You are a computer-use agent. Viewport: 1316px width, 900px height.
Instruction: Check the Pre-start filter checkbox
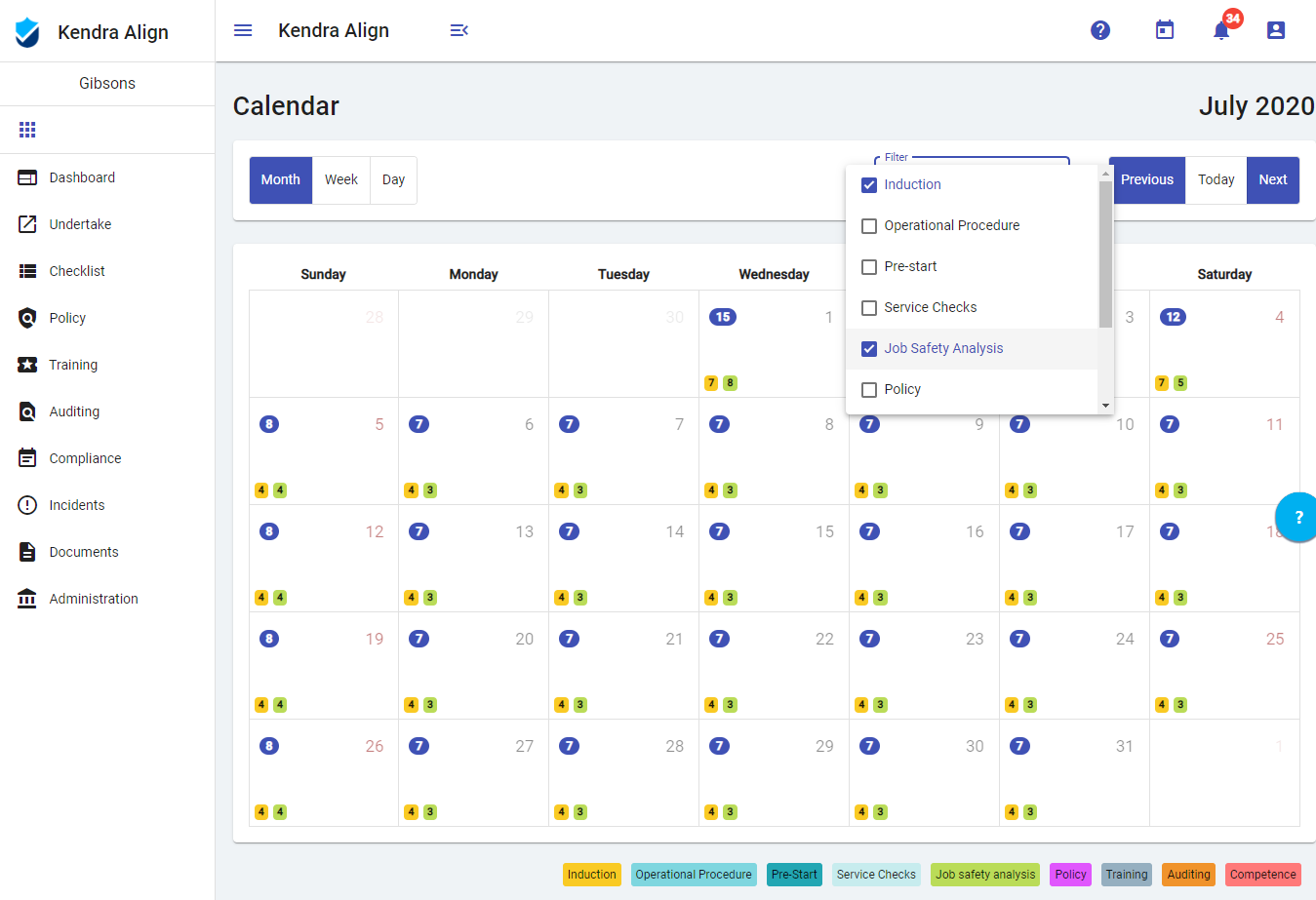point(869,267)
